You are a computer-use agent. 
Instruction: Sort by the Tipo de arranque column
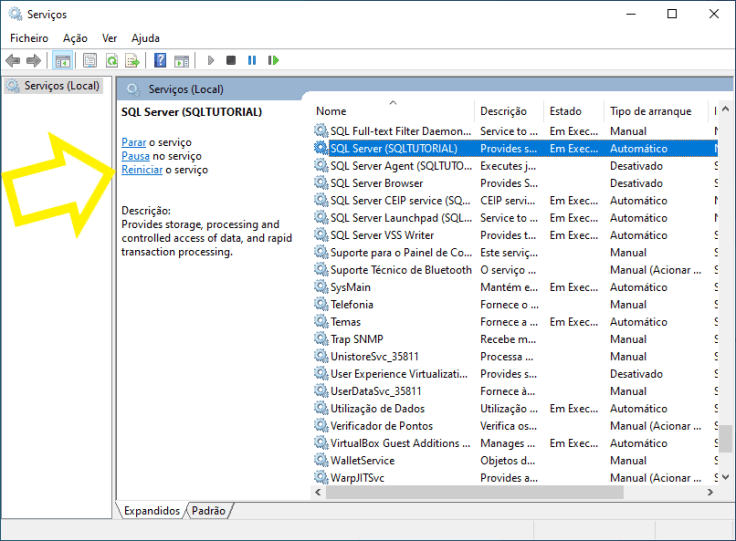650,111
